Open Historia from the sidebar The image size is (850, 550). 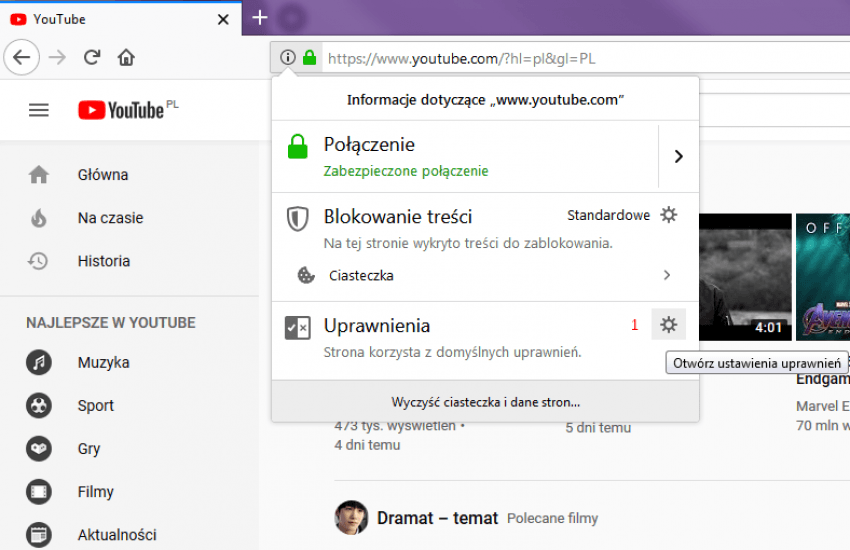pos(104,261)
